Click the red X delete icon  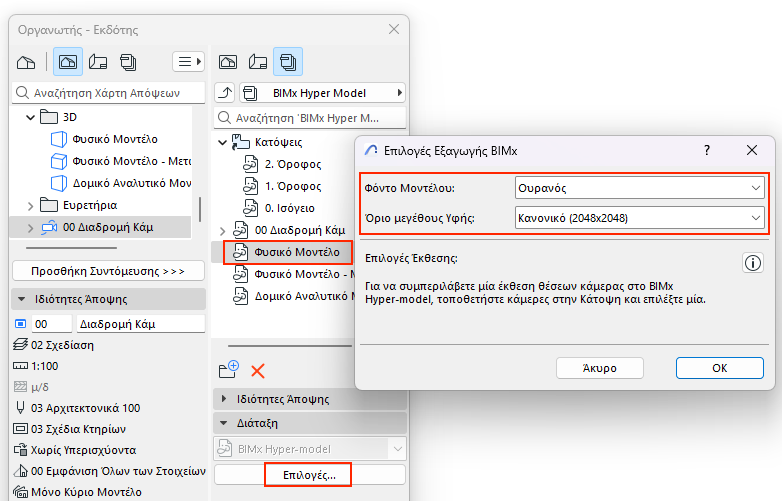(x=258, y=371)
